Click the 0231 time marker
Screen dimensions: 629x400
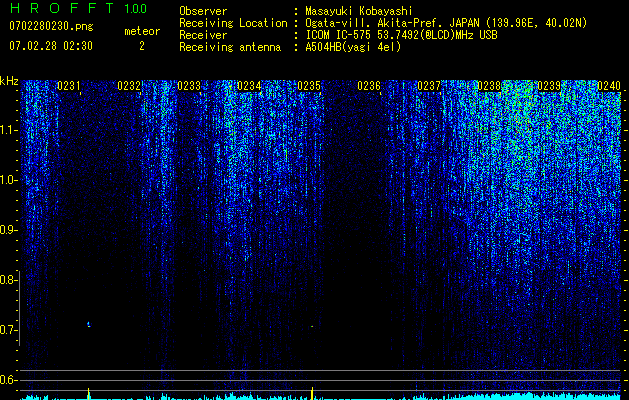point(69,86)
